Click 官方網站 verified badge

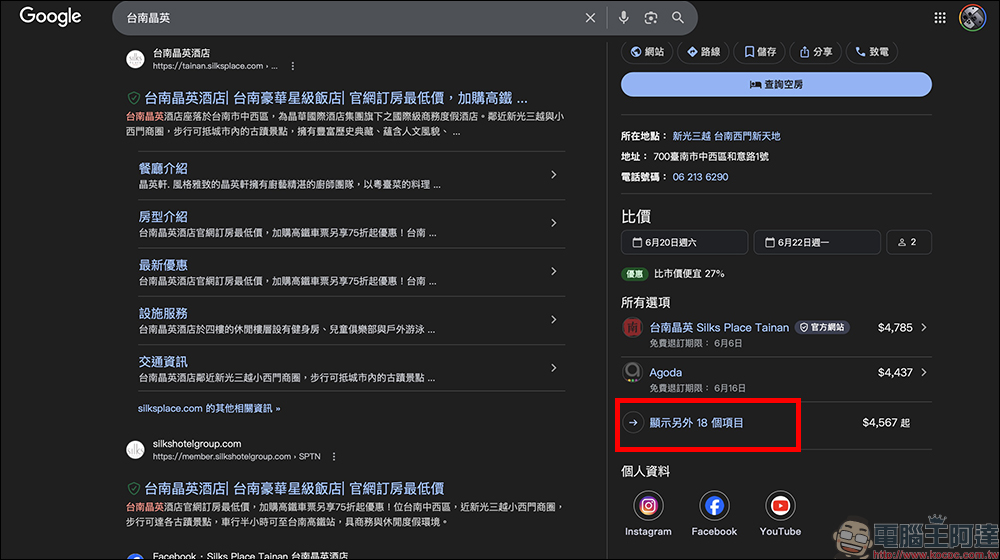pyautogui.click(x=822, y=327)
